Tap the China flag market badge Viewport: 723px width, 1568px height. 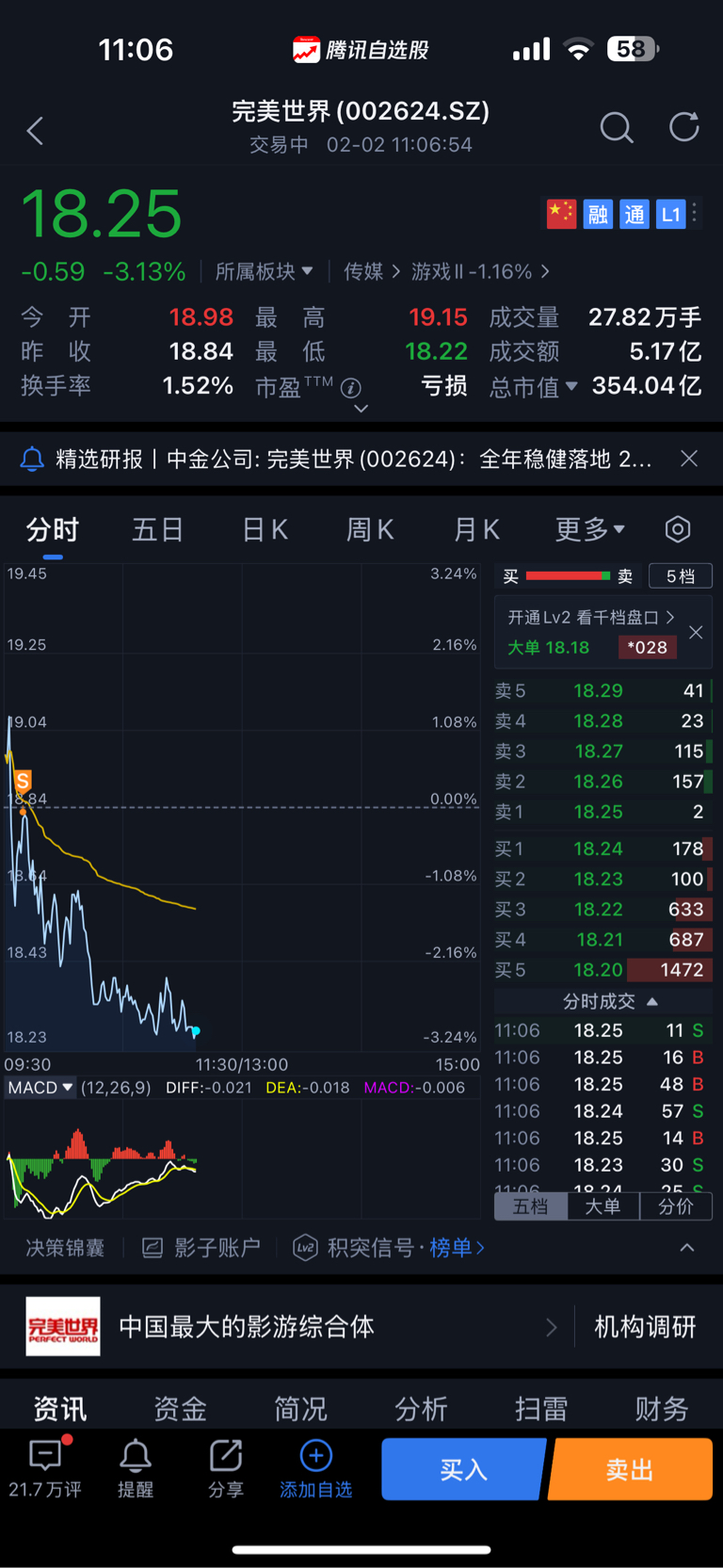pyautogui.click(x=561, y=214)
